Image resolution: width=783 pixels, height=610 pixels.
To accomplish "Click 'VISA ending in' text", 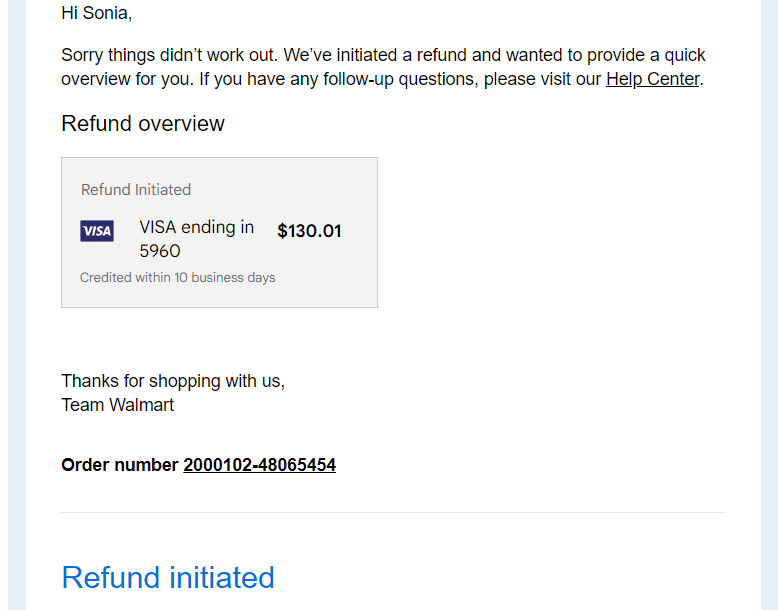I will coord(197,227).
